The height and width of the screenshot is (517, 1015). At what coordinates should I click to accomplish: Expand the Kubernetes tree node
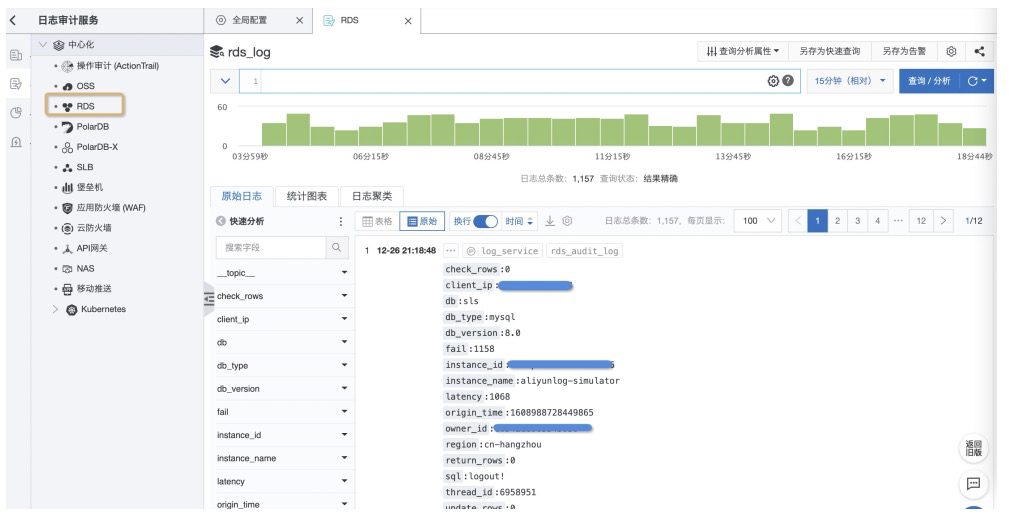[x=55, y=309]
